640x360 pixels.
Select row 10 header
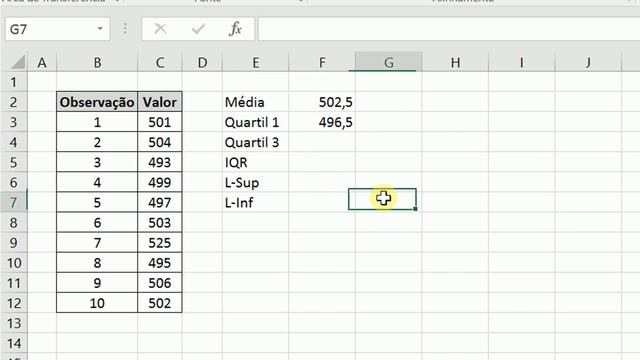13,263
